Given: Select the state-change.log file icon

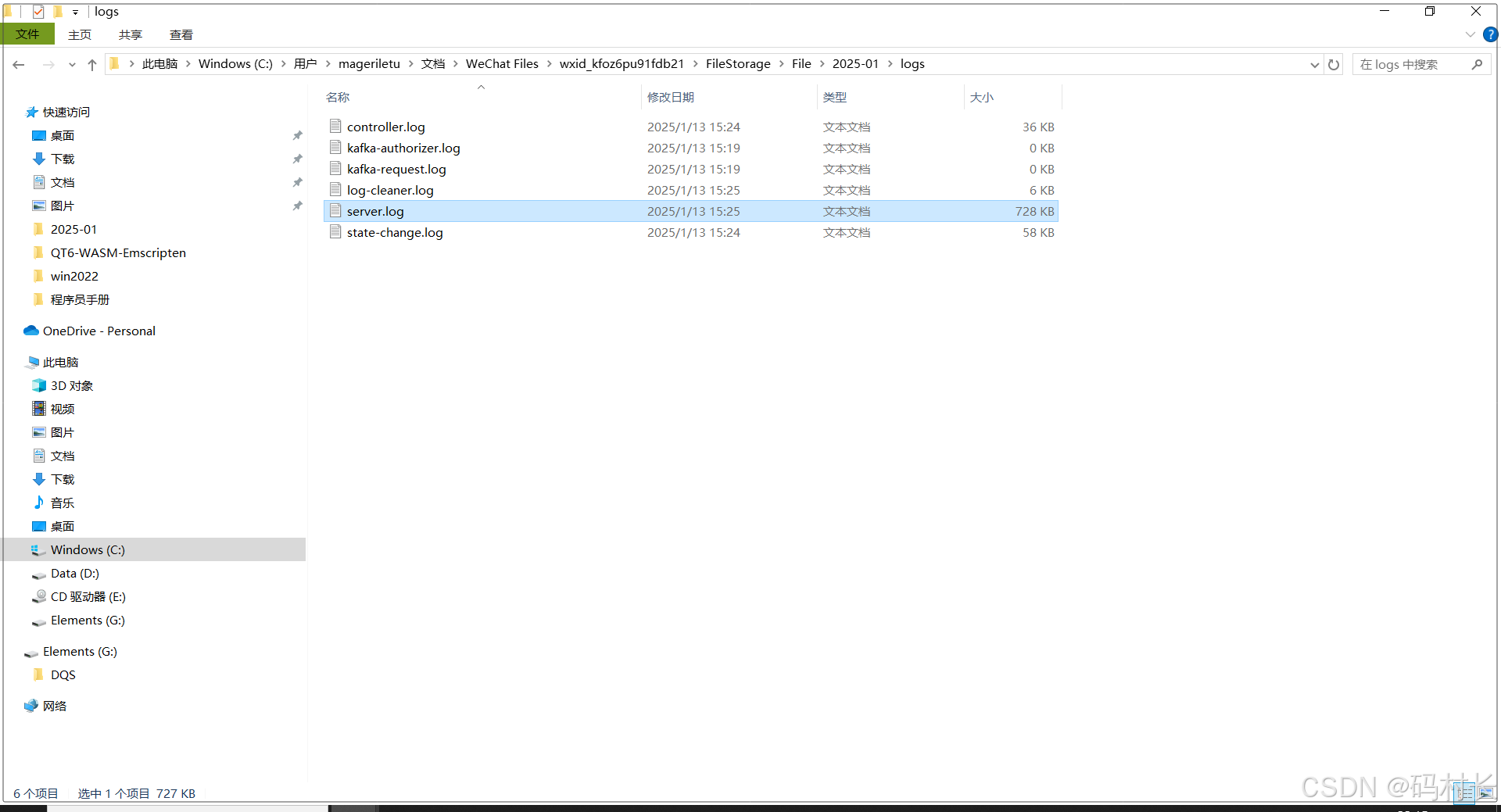Looking at the screenshot, I should tap(335, 231).
